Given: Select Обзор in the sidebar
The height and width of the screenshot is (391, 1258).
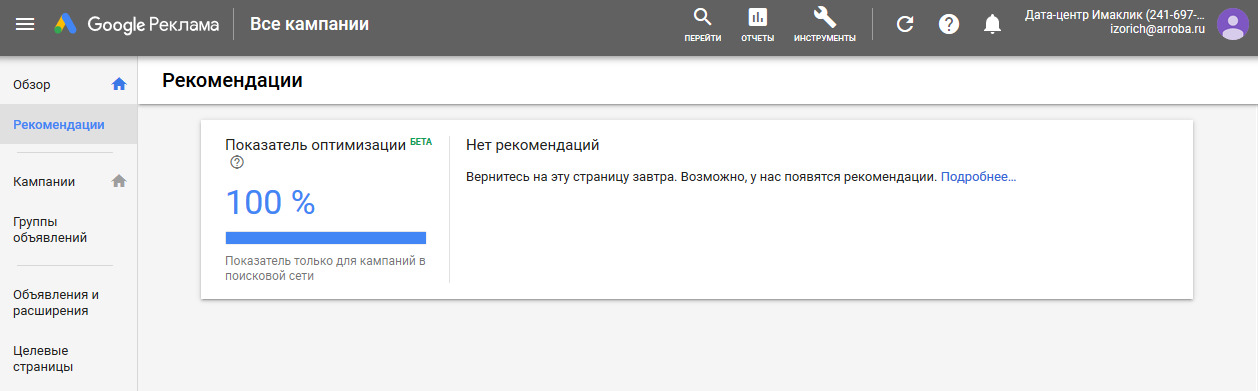Looking at the screenshot, I should tap(32, 85).
